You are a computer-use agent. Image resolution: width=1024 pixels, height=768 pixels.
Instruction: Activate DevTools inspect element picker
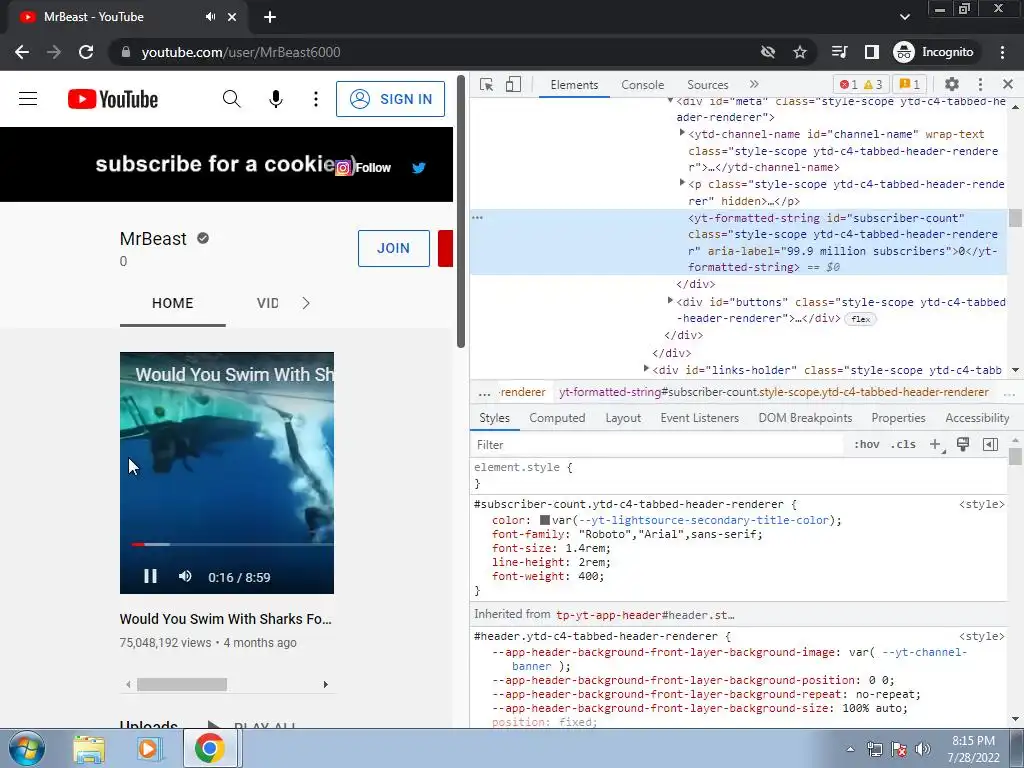(x=486, y=85)
